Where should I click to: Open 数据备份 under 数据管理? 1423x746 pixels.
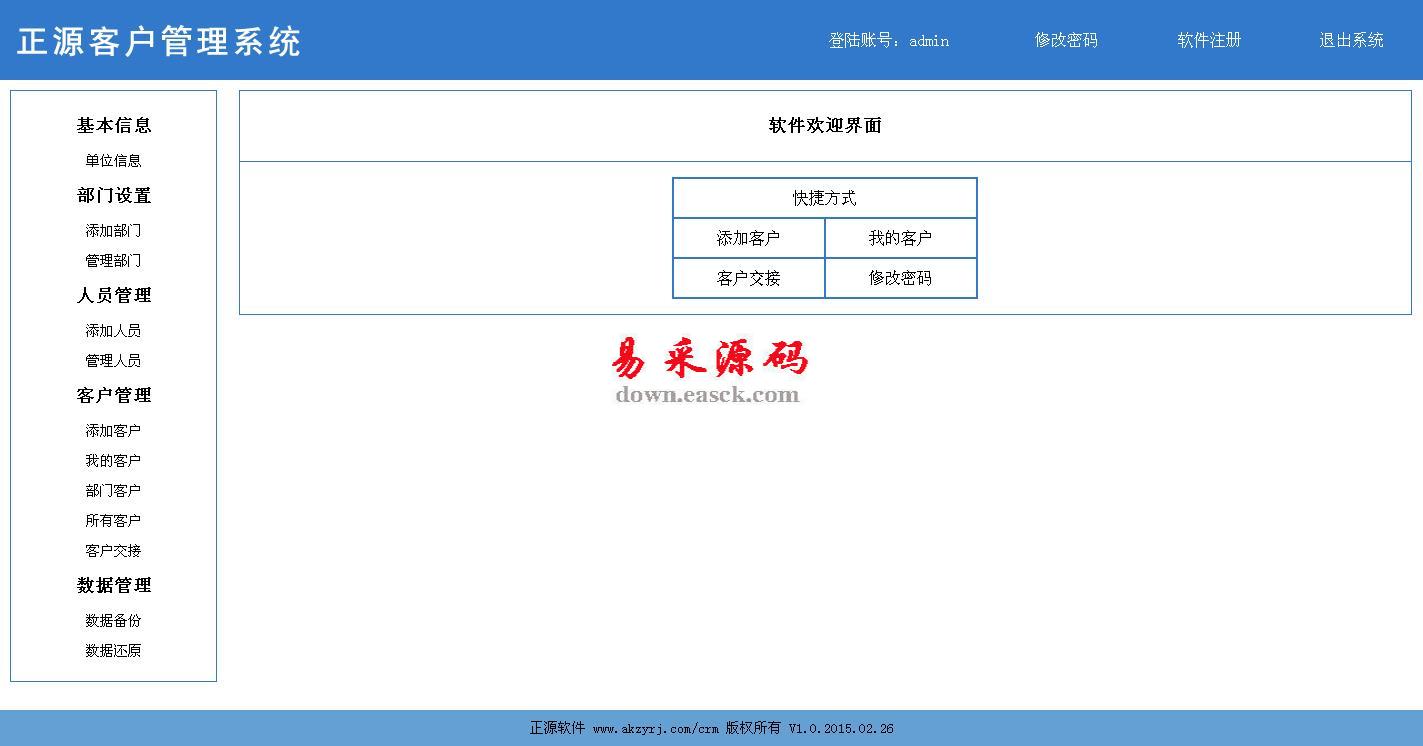pyautogui.click(x=113, y=621)
